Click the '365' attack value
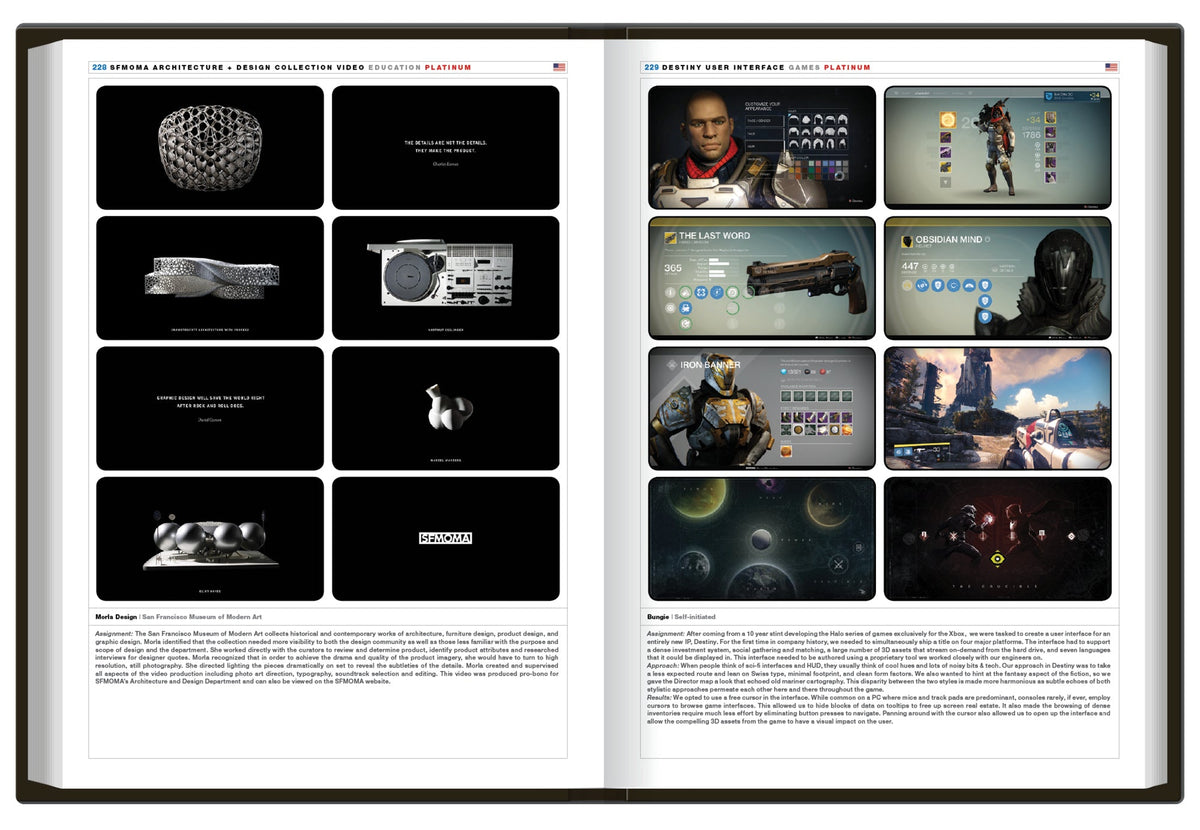 pos(674,269)
